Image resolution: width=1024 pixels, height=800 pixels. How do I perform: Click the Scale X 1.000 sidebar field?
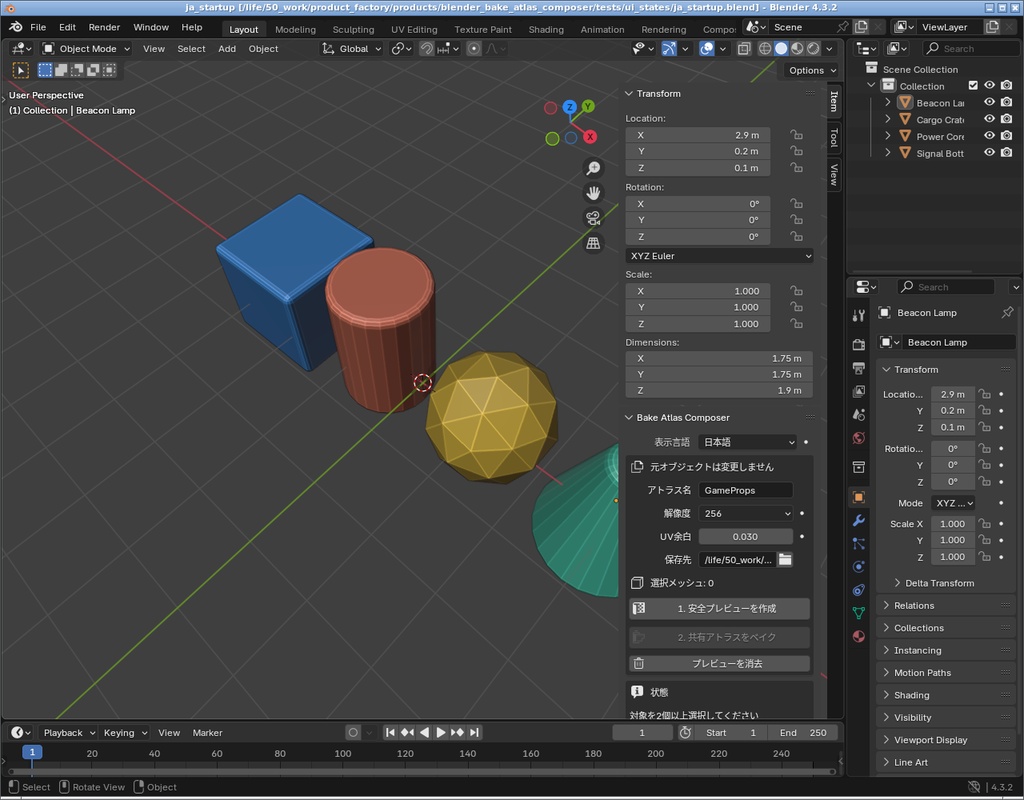point(697,291)
